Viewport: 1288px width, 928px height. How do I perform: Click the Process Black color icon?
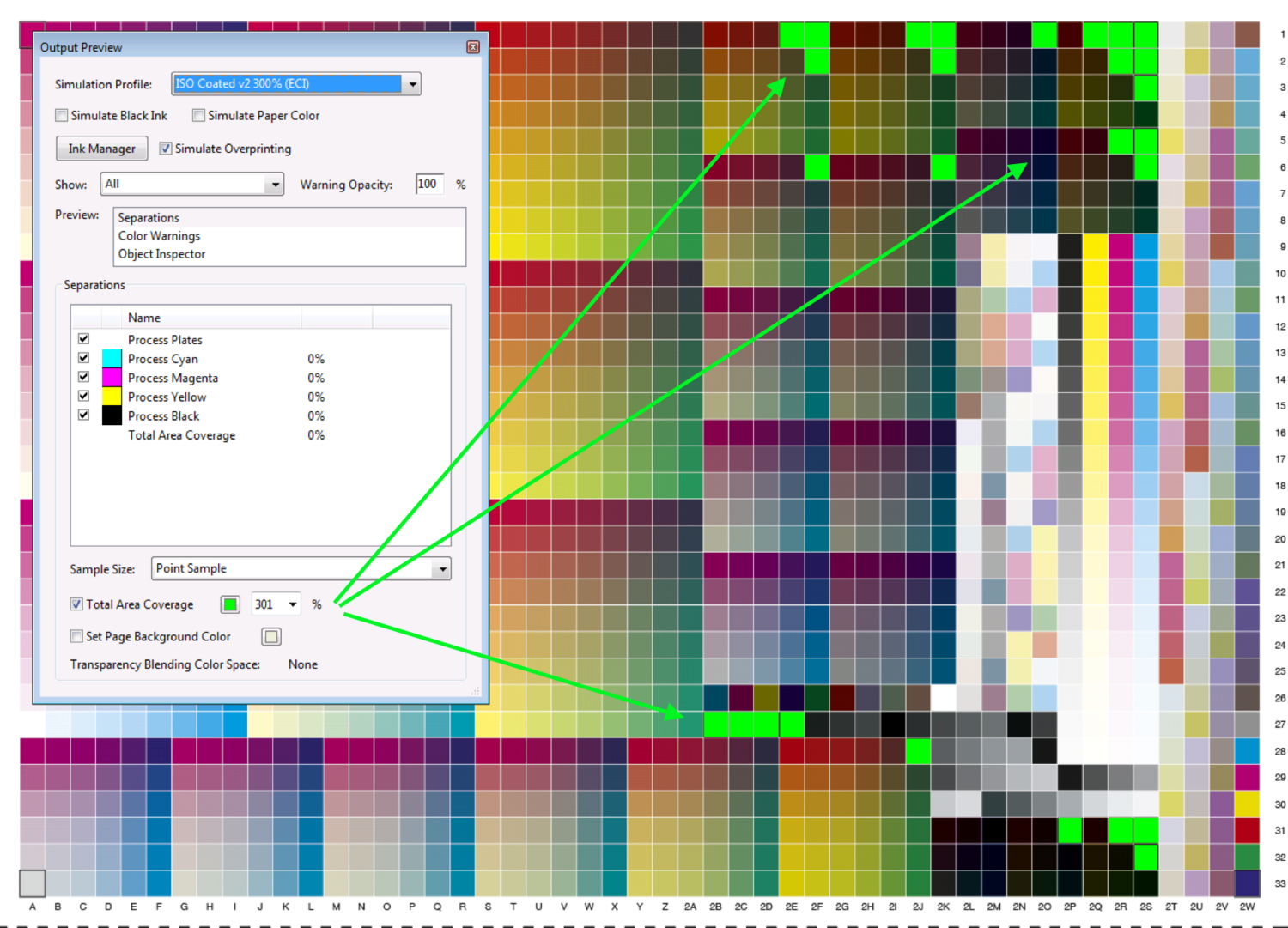(112, 415)
